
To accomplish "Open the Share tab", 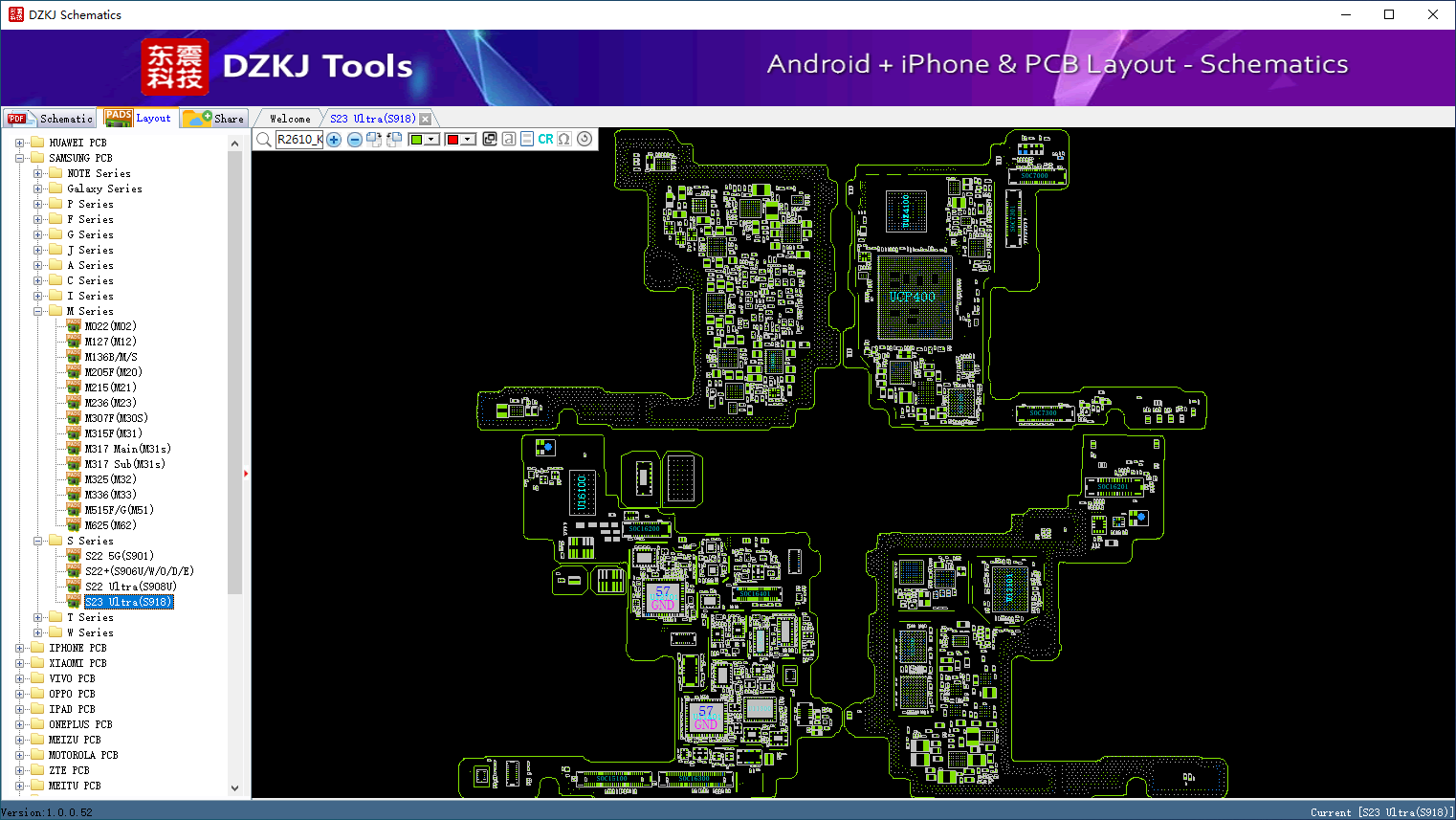I will click(214, 119).
